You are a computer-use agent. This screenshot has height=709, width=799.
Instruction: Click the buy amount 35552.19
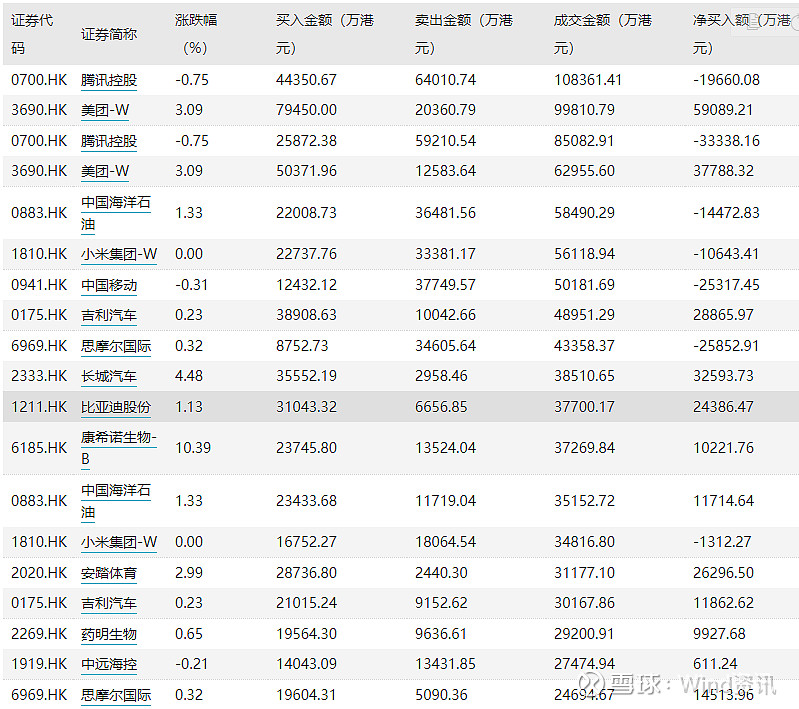pyautogui.click(x=306, y=376)
